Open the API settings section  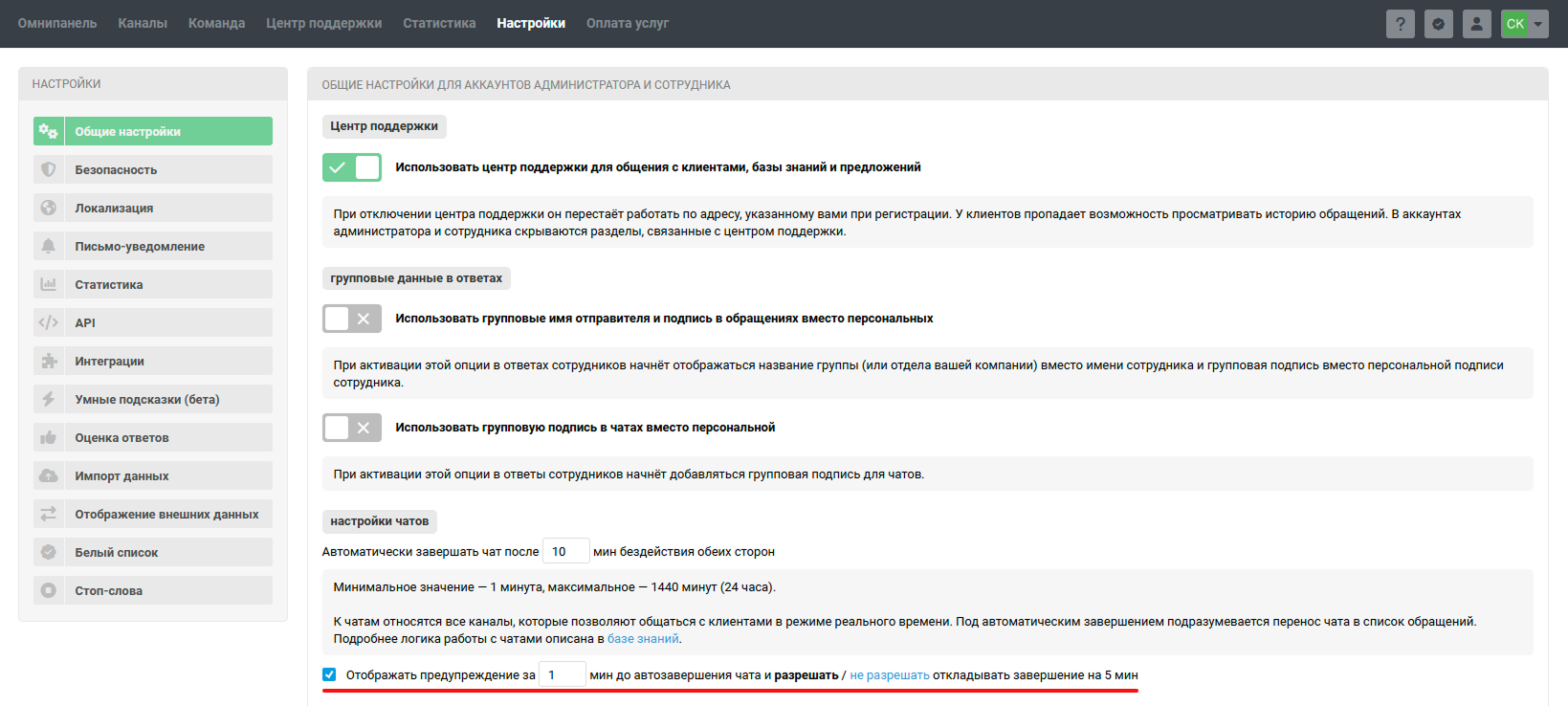point(153,322)
